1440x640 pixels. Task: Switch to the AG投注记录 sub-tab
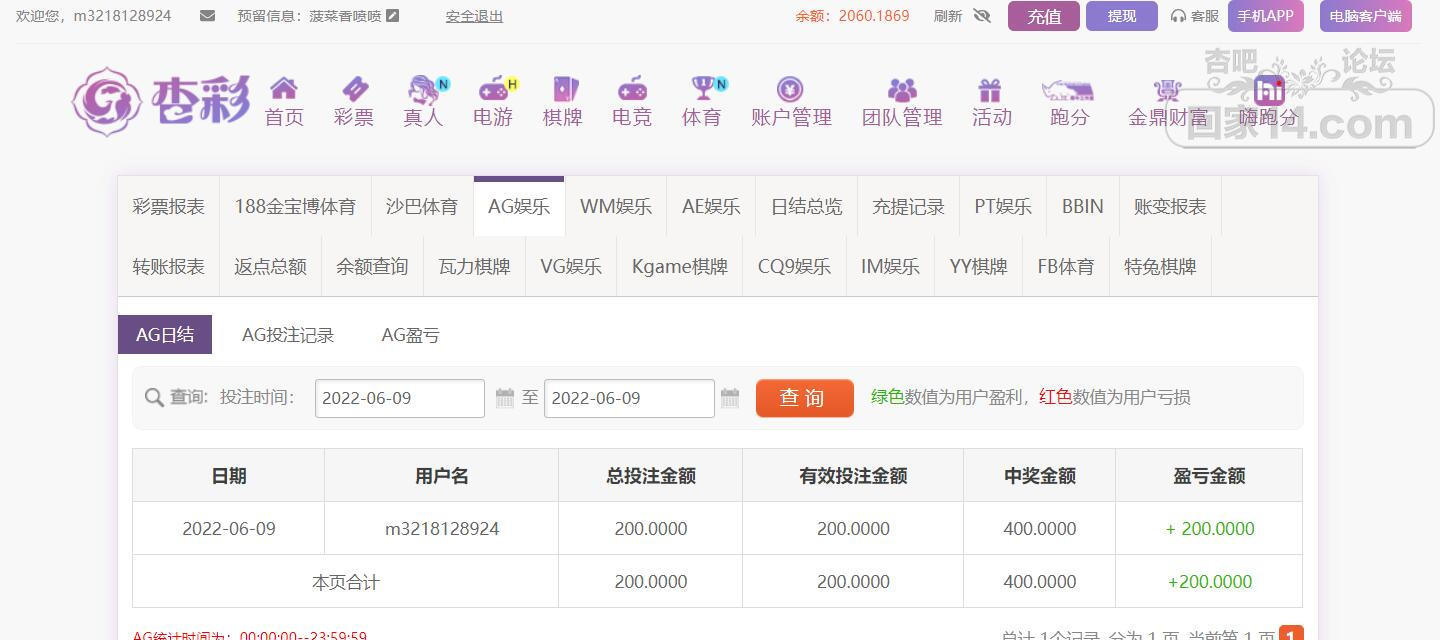pyautogui.click(x=288, y=335)
